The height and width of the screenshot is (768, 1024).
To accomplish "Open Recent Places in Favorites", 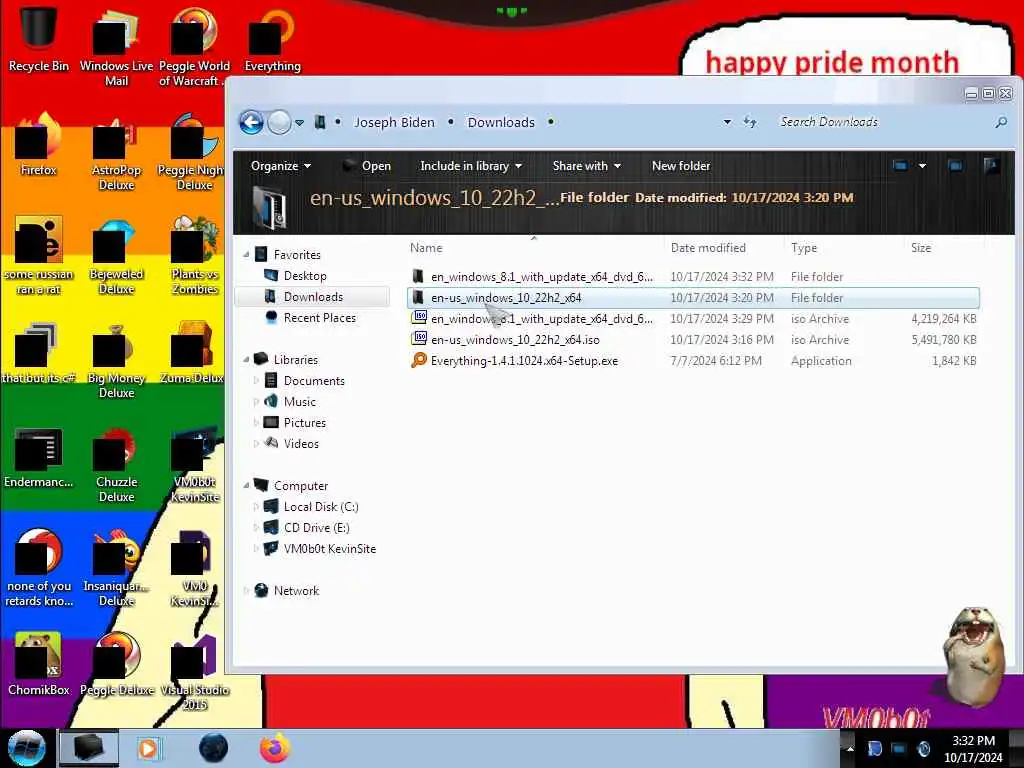I will [x=319, y=317].
